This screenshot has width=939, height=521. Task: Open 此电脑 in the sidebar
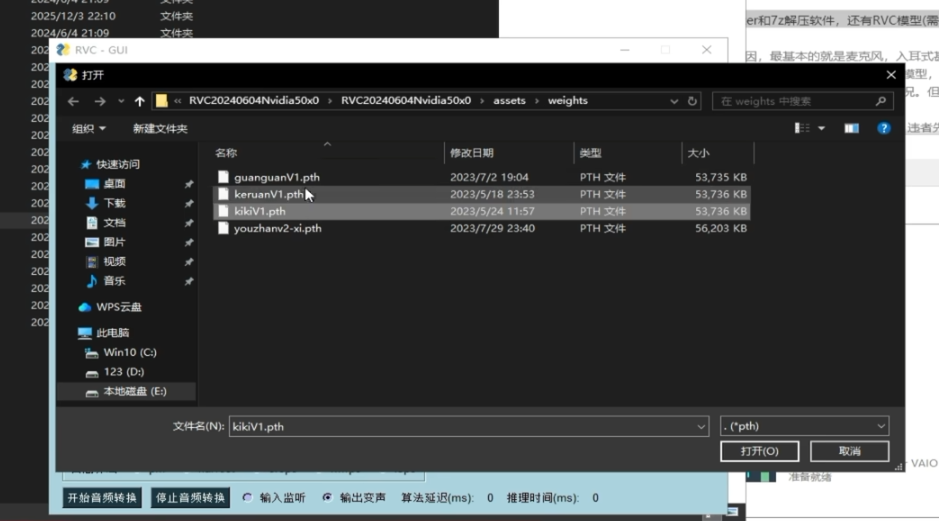[x=113, y=333]
